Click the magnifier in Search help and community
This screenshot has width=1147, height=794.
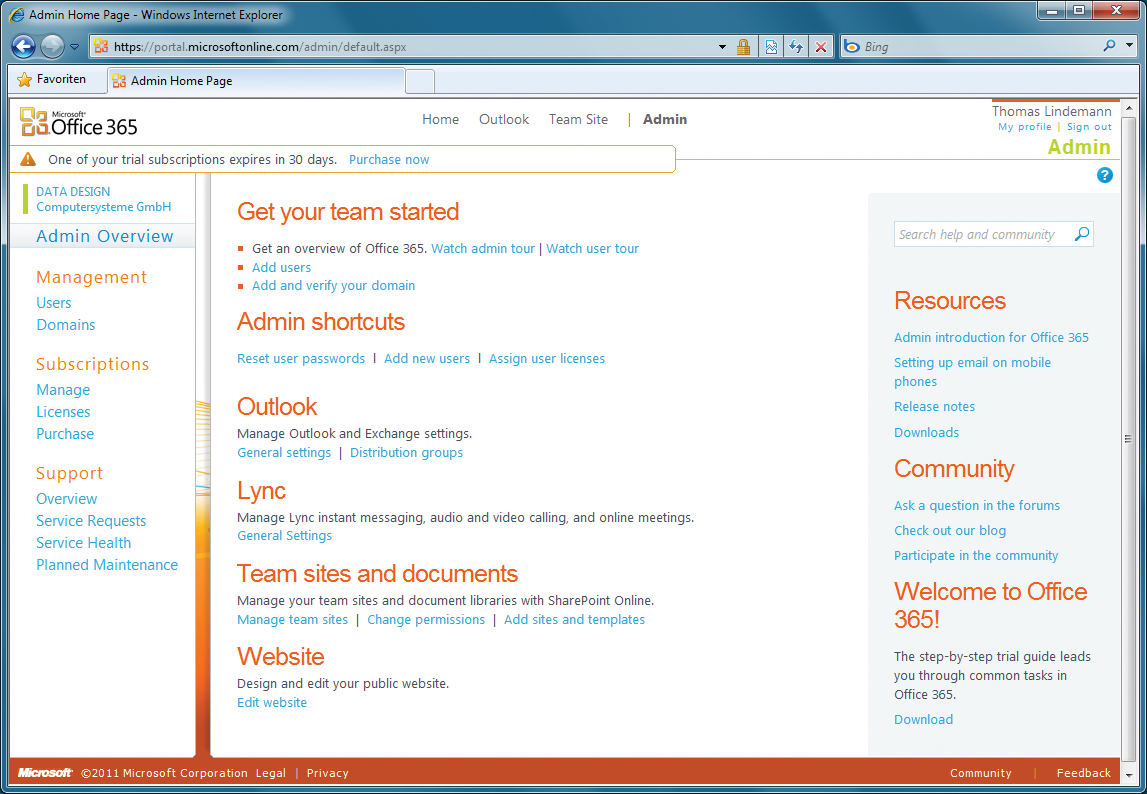coord(1082,233)
